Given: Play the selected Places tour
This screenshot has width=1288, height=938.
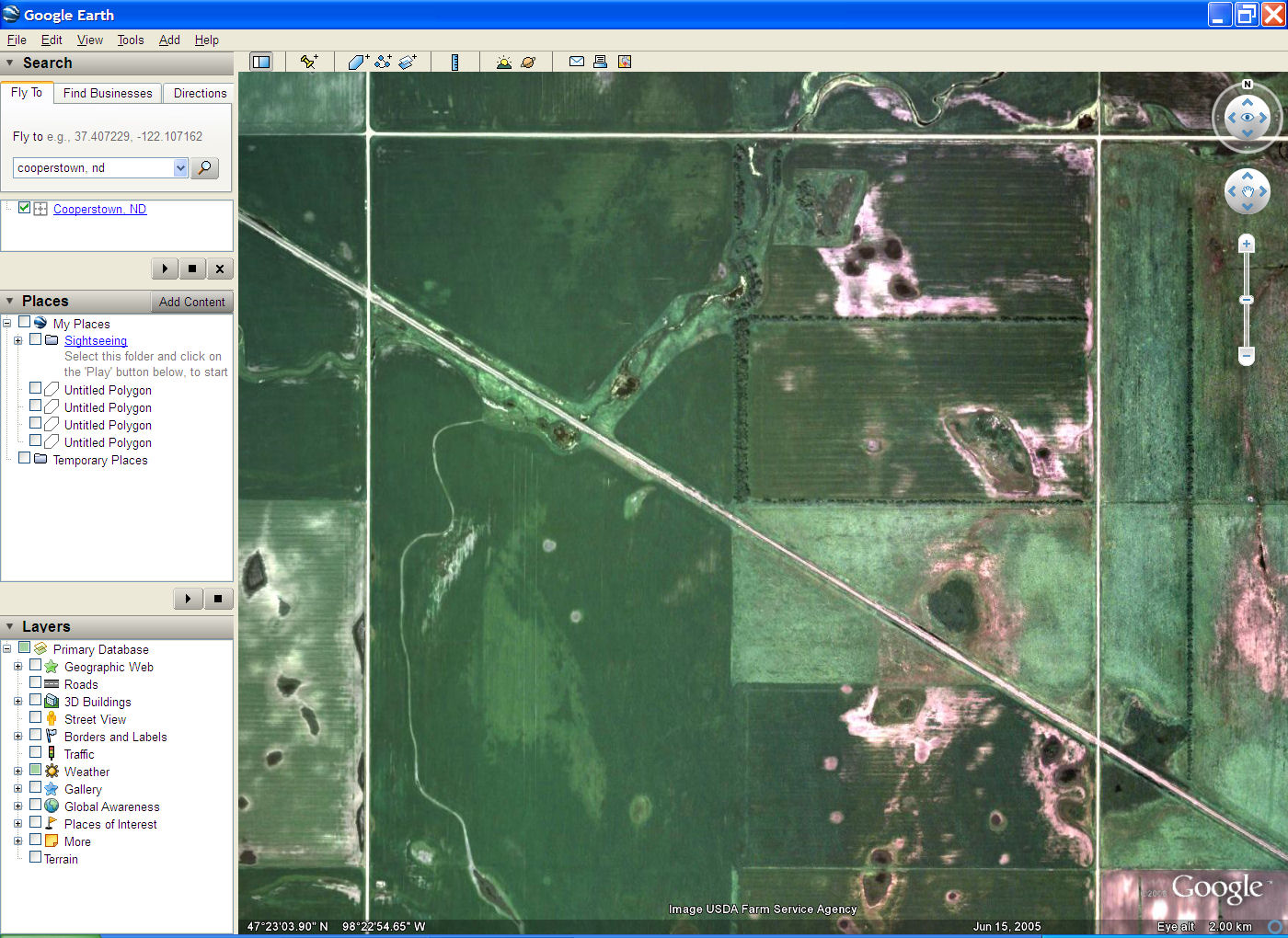Looking at the screenshot, I should tap(189, 599).
